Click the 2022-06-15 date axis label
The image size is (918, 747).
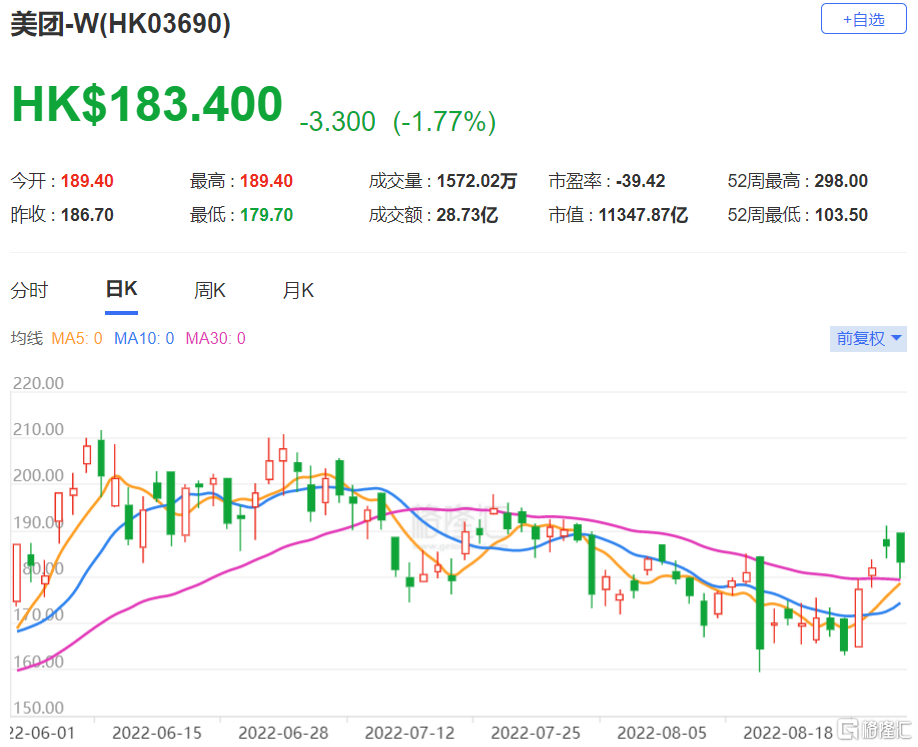(x=157, y=733)
